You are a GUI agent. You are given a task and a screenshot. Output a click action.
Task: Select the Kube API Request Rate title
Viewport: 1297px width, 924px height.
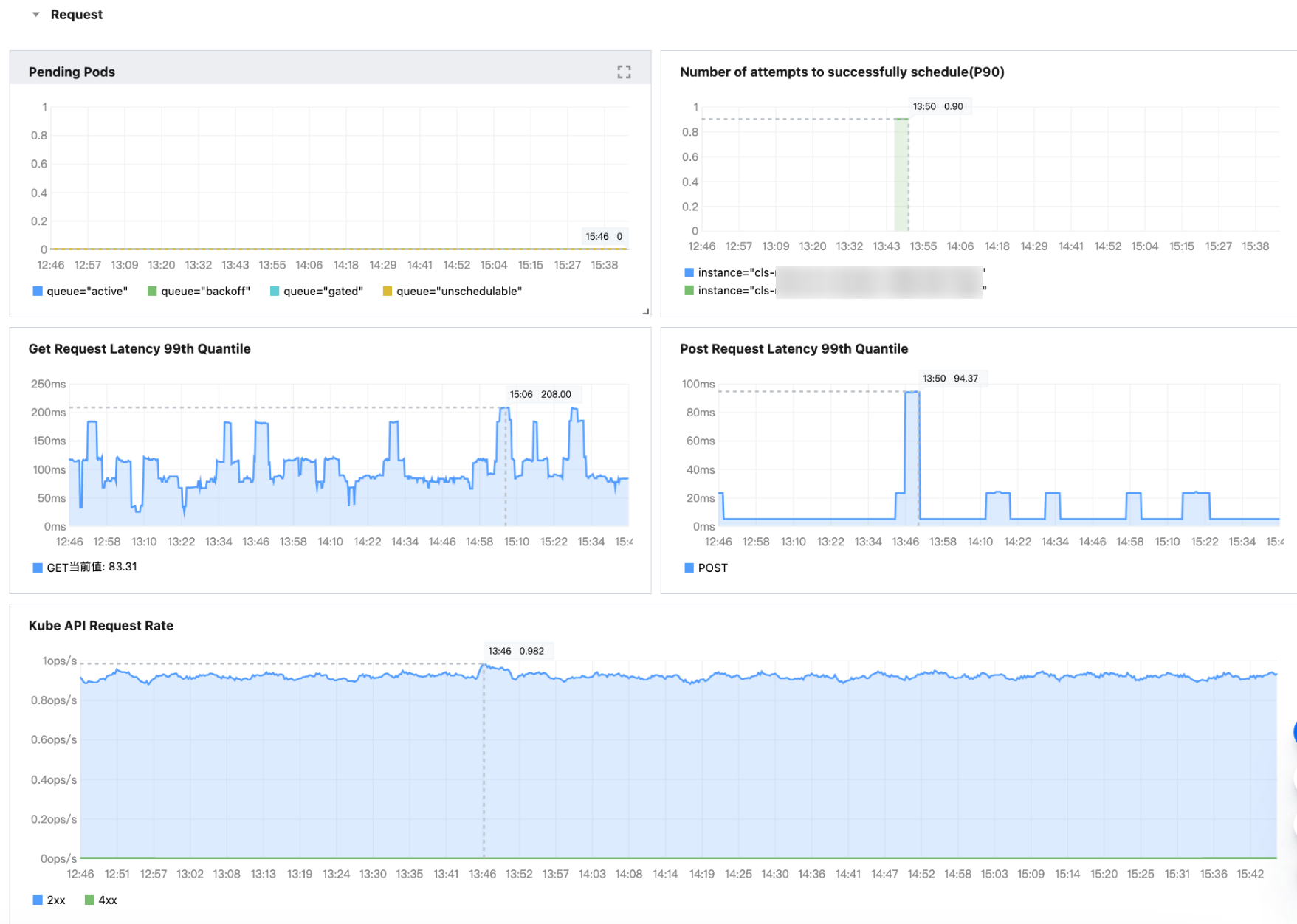click(x=101, y=625)
